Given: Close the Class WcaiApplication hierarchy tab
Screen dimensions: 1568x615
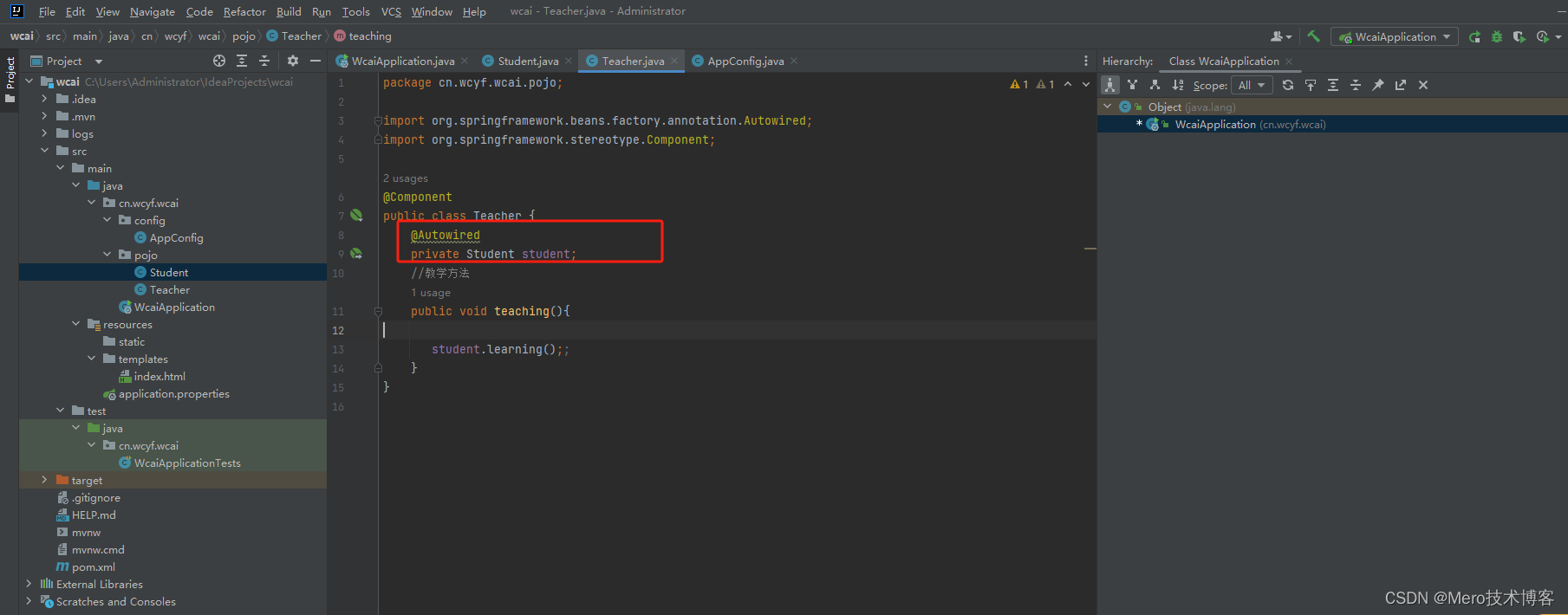Looking at the screenshot, I should pos(1289,61).
